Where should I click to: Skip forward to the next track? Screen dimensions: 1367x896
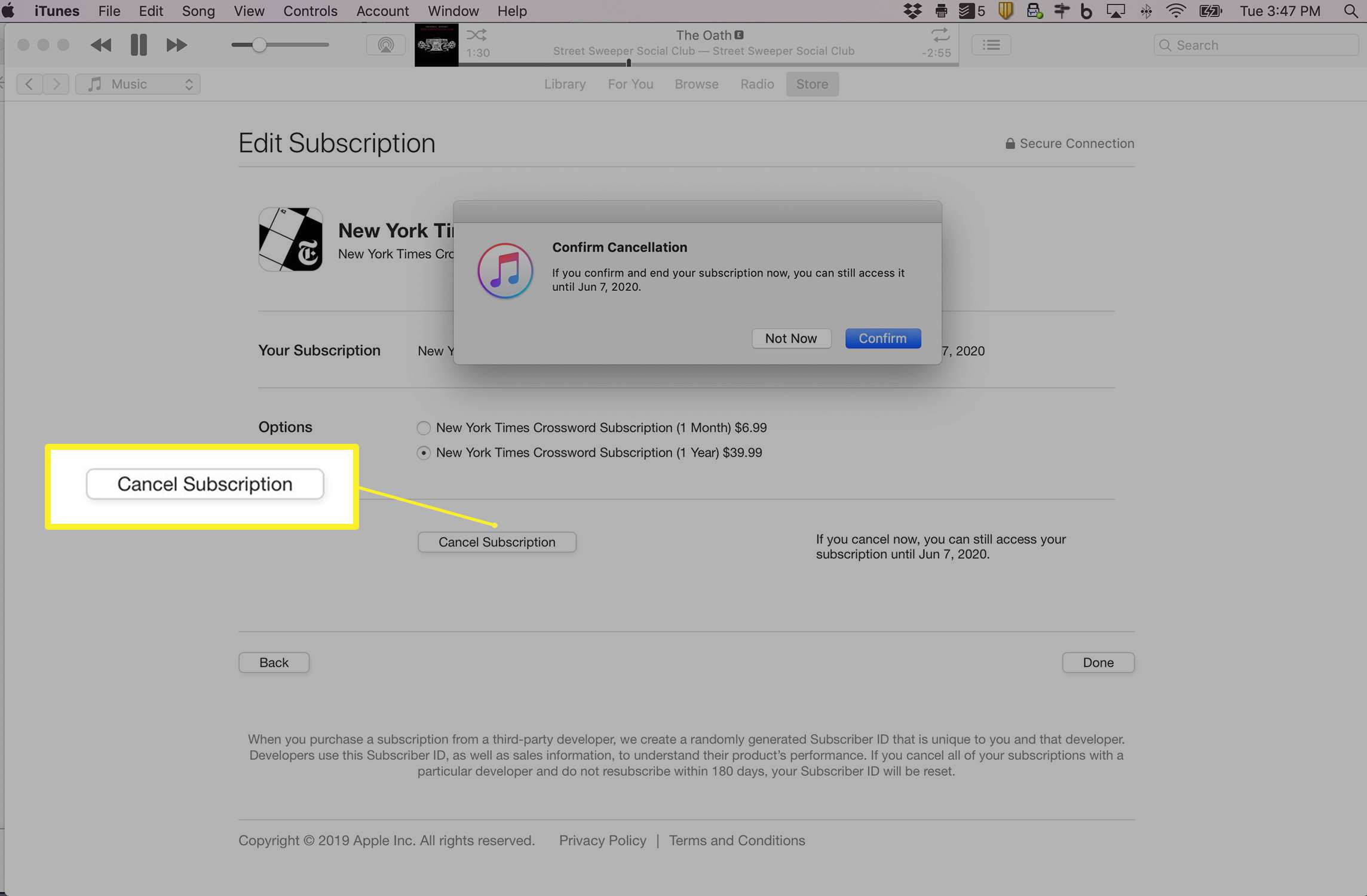tap(176, 45)
